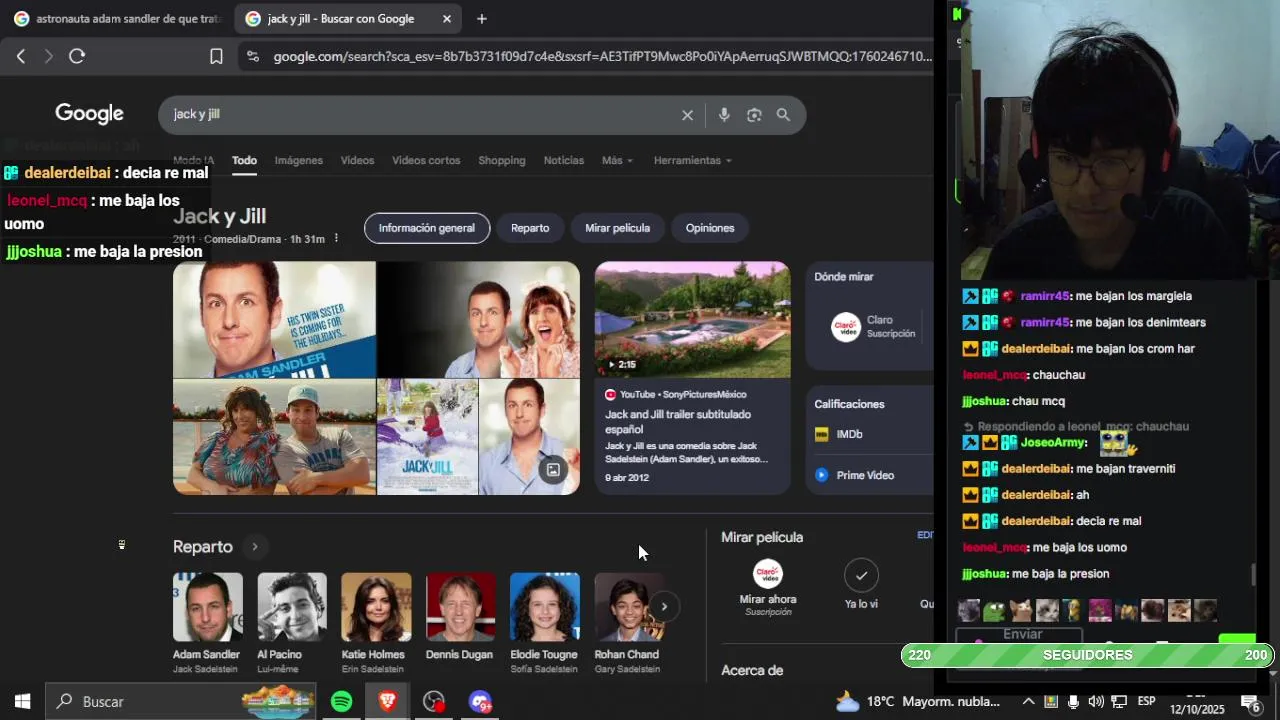The height and width of the screenshot is (720, 1280).
Task: Click the 'Opiniones' chip
Action: tap(710, 228)
